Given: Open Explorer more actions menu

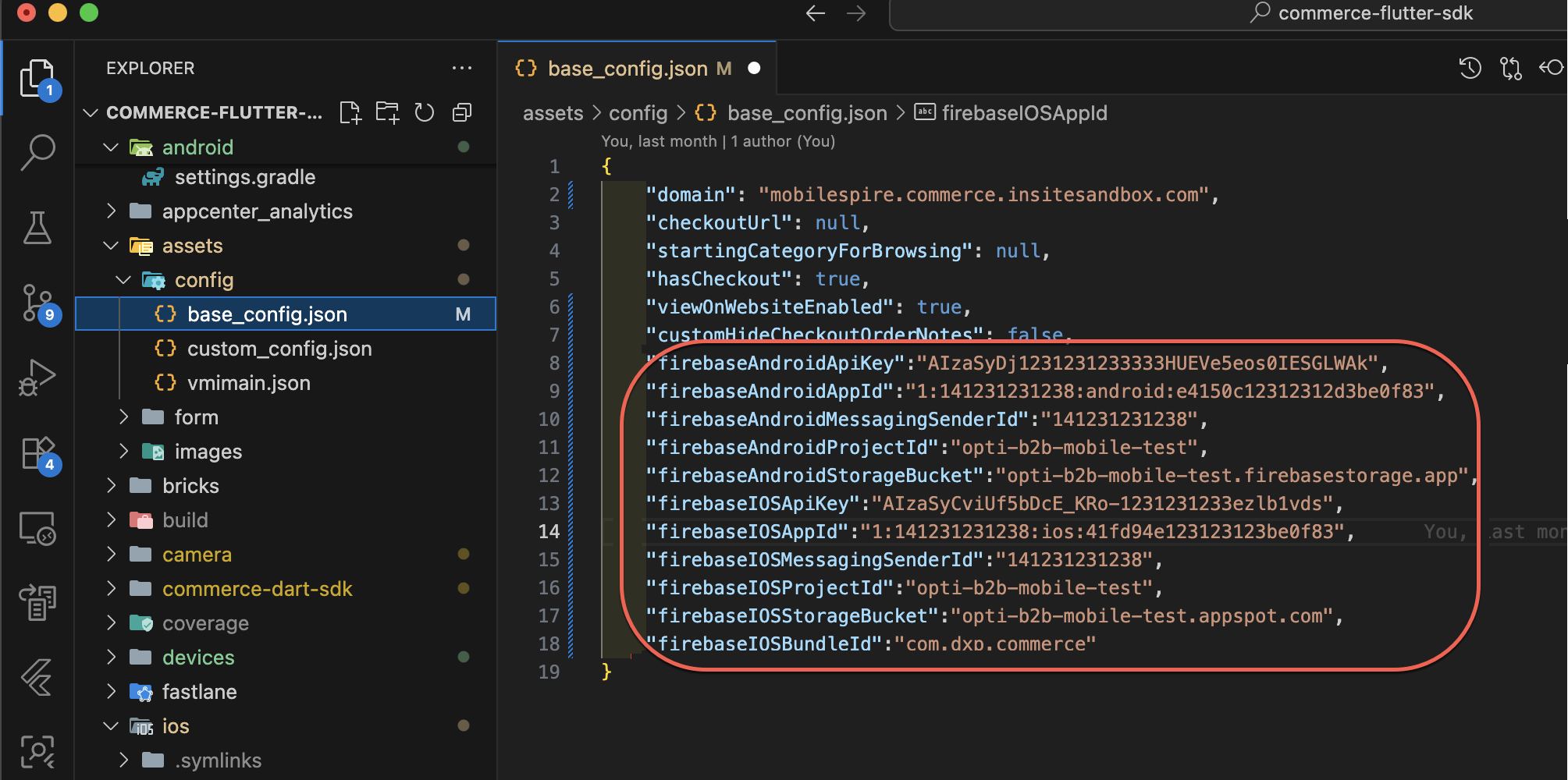Looking at the screenshot, I should pyautogui.click(x=462, y=69).
